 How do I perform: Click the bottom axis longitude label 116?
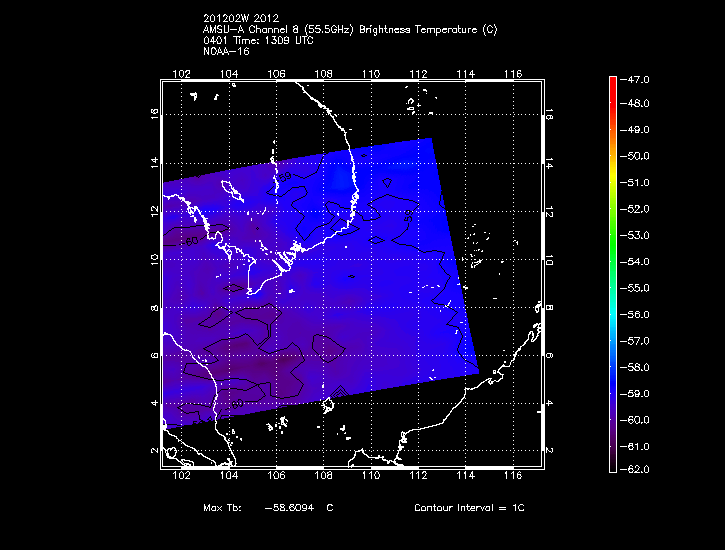click(x=513, y=476)
